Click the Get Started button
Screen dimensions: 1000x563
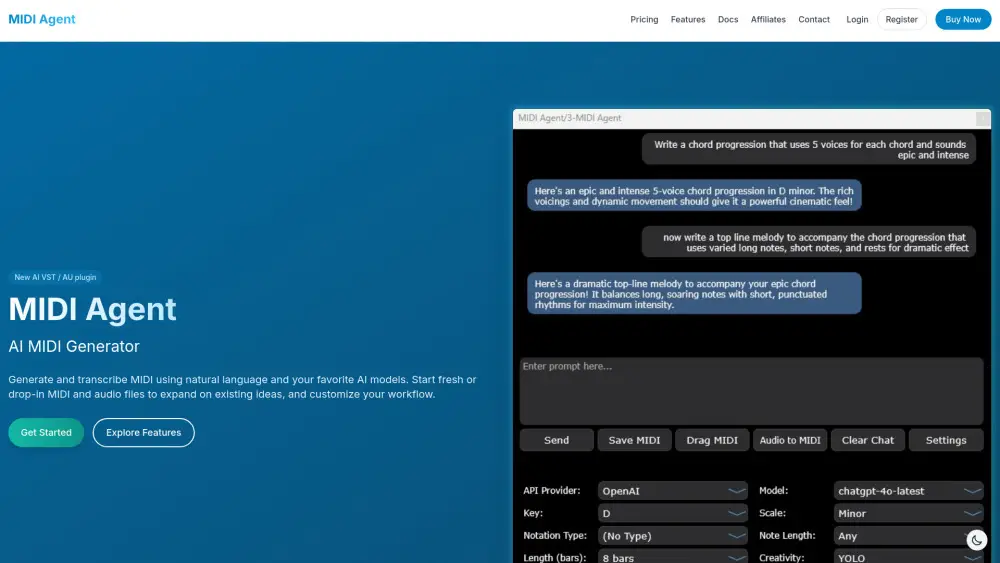[x=46, y=433]
